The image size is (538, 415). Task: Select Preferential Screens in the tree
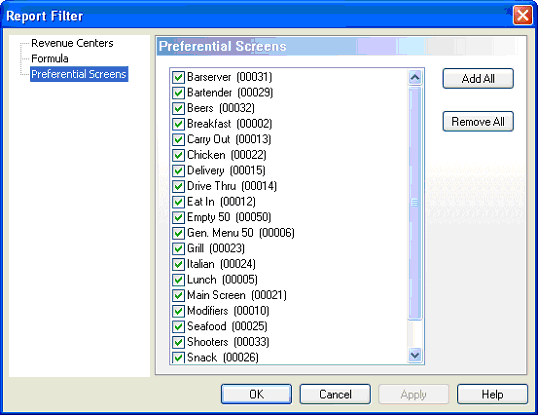(x=79, y=74)
